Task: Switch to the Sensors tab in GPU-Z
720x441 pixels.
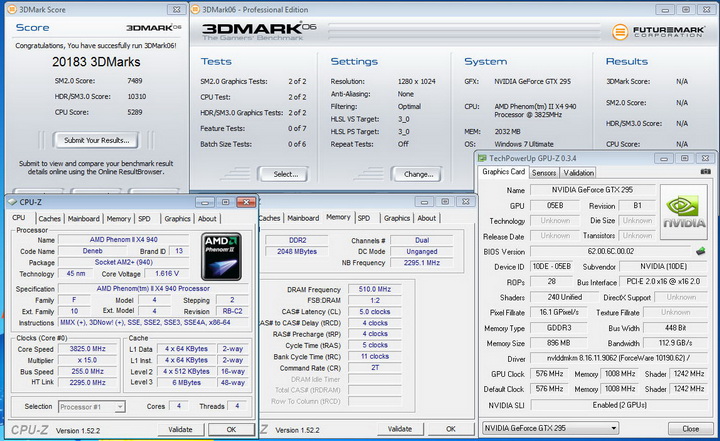Action: pyautogui.click(x=544, y=173)
